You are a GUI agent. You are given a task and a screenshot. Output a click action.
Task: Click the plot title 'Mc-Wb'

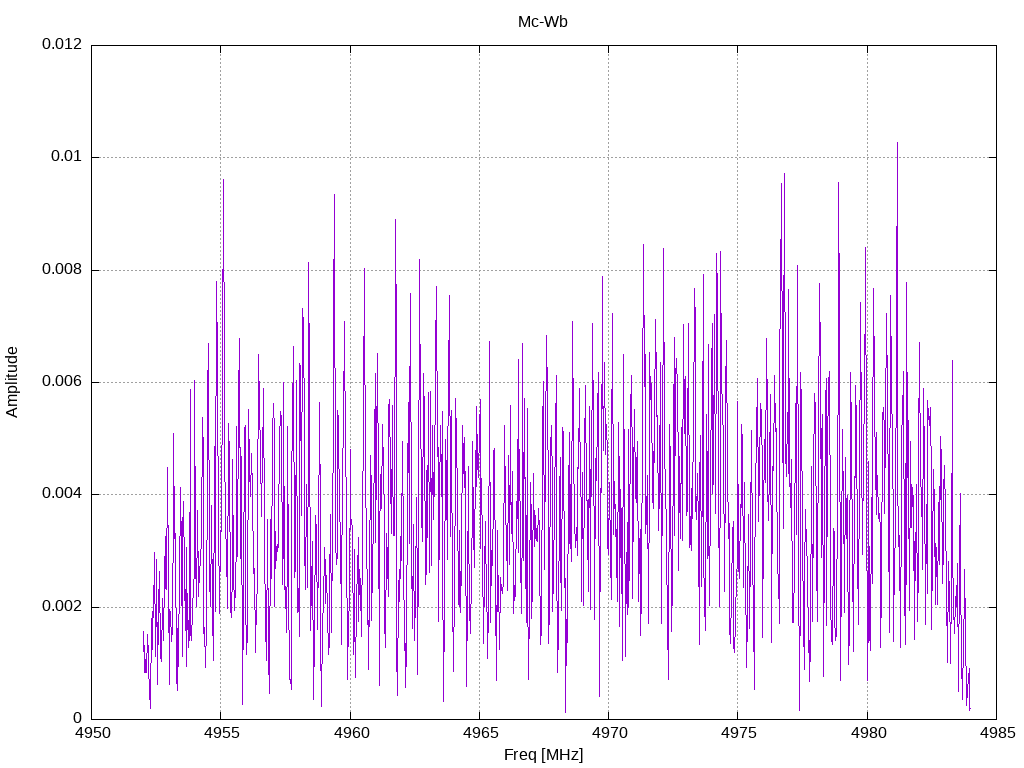click(543, 22)
